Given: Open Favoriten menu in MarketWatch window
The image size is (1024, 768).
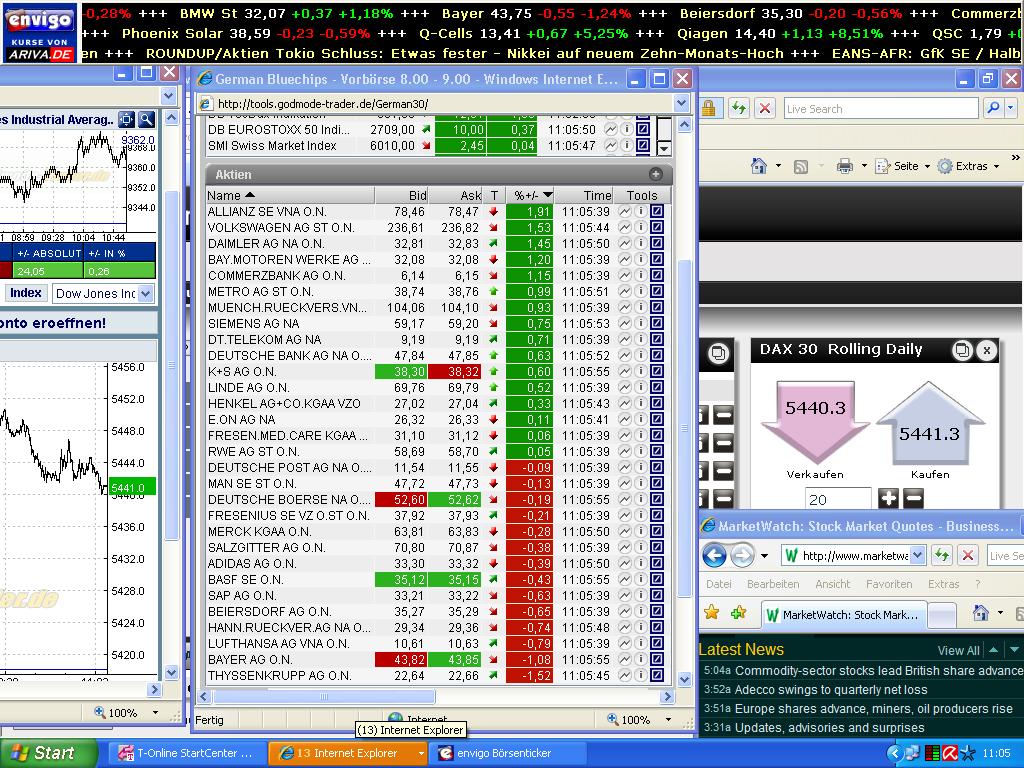Looking at the screenshot, I should [x=889, y=584].
